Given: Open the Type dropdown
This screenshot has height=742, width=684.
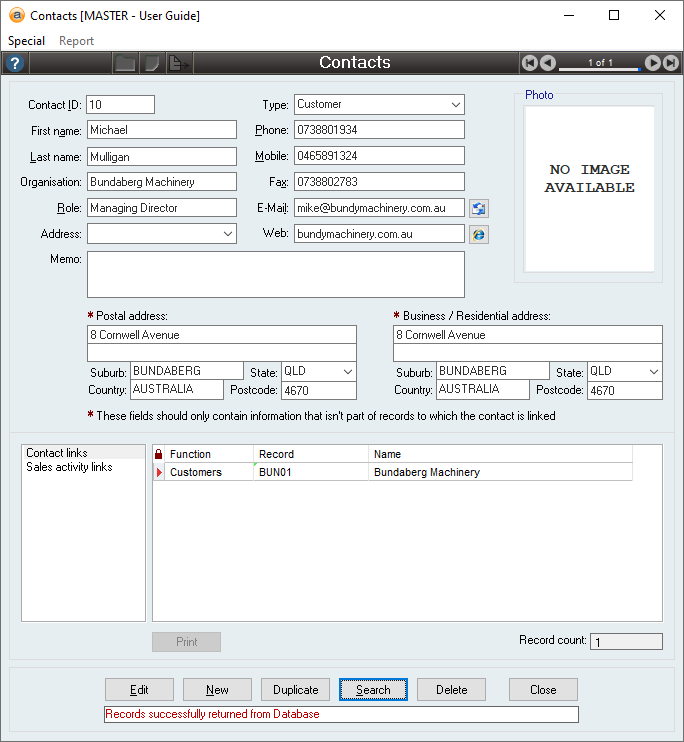Looking at the screenshot, I should [456, 105].
